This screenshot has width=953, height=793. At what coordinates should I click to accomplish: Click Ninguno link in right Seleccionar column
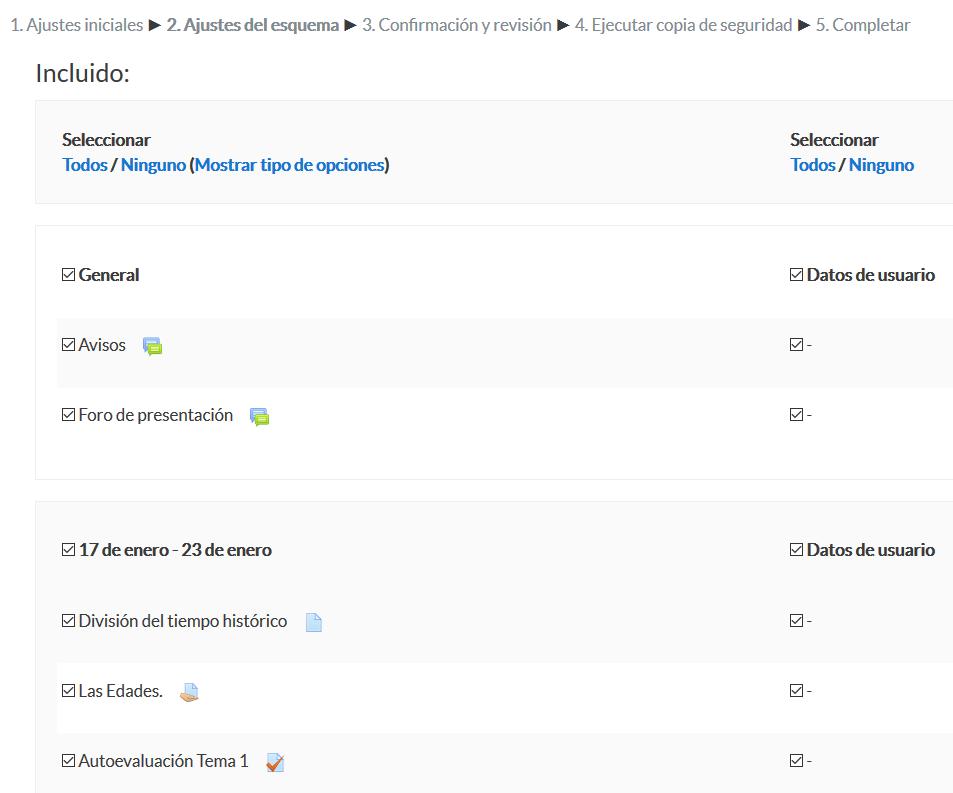tap(881, 165)
